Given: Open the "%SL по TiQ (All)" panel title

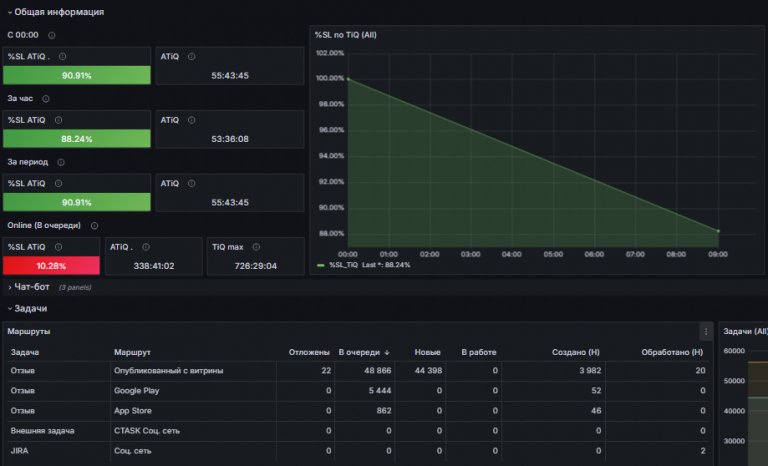Looking at the screenshot, I should [x=345, y=35].
